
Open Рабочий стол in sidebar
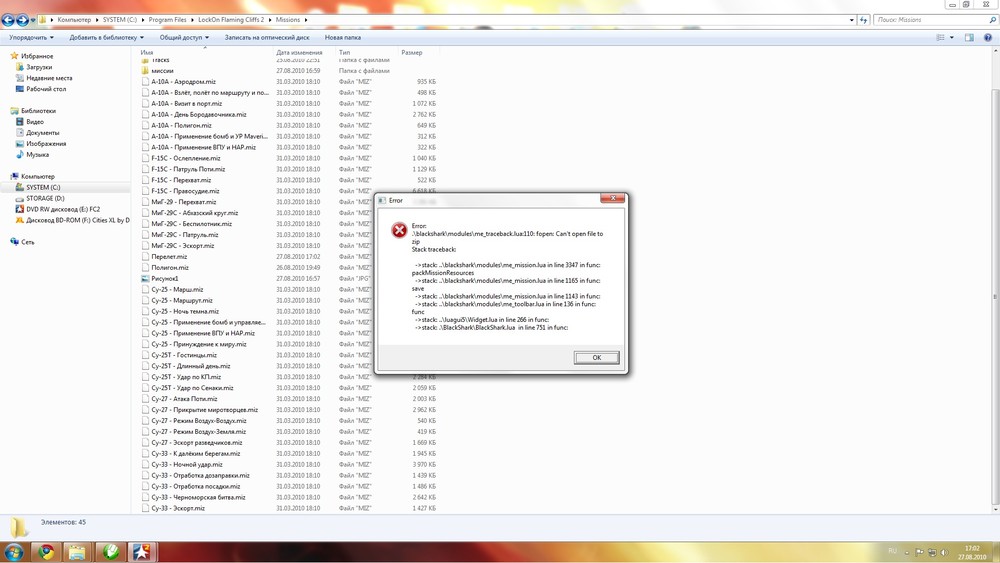45,89
